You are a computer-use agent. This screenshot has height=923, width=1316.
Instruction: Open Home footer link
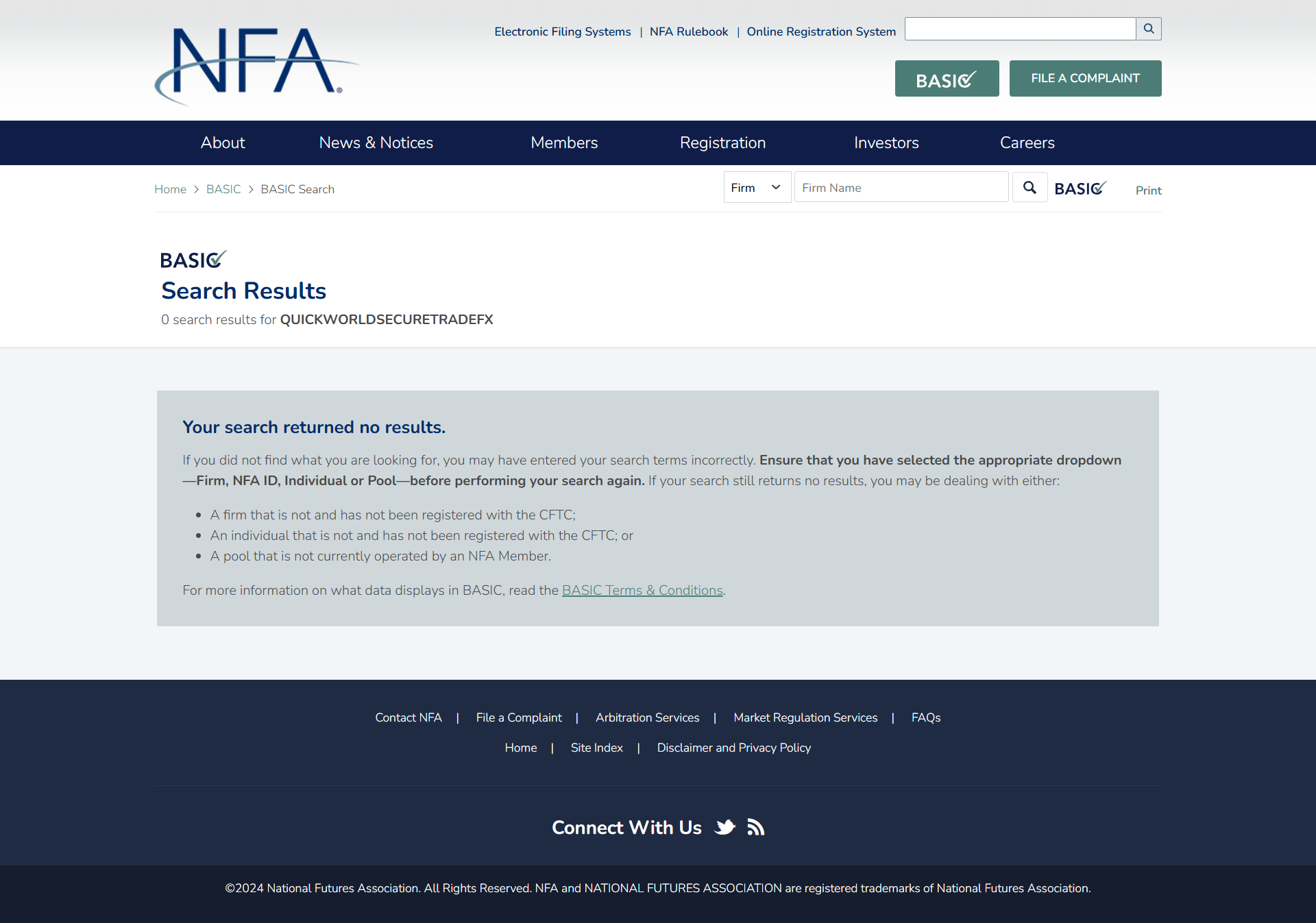click(521, 748)
